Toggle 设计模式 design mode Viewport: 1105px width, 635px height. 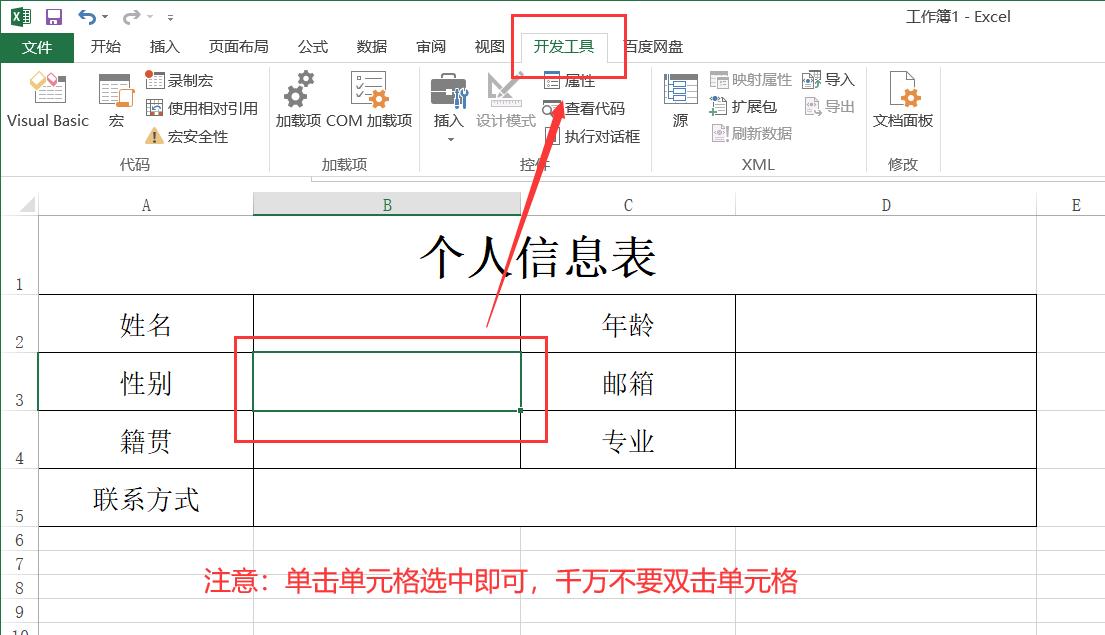505,100
